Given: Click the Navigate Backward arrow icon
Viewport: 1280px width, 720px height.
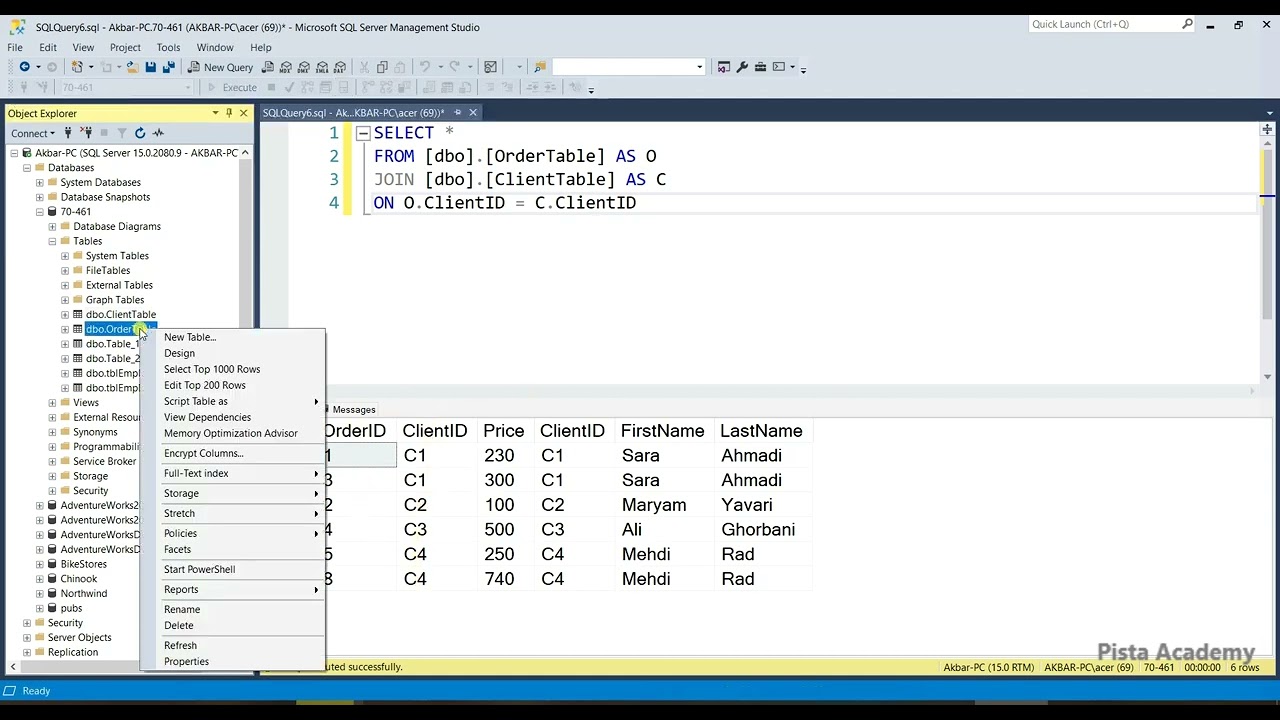Looking at the screenshot, I should pyautogui.click(x=24, y=67).
